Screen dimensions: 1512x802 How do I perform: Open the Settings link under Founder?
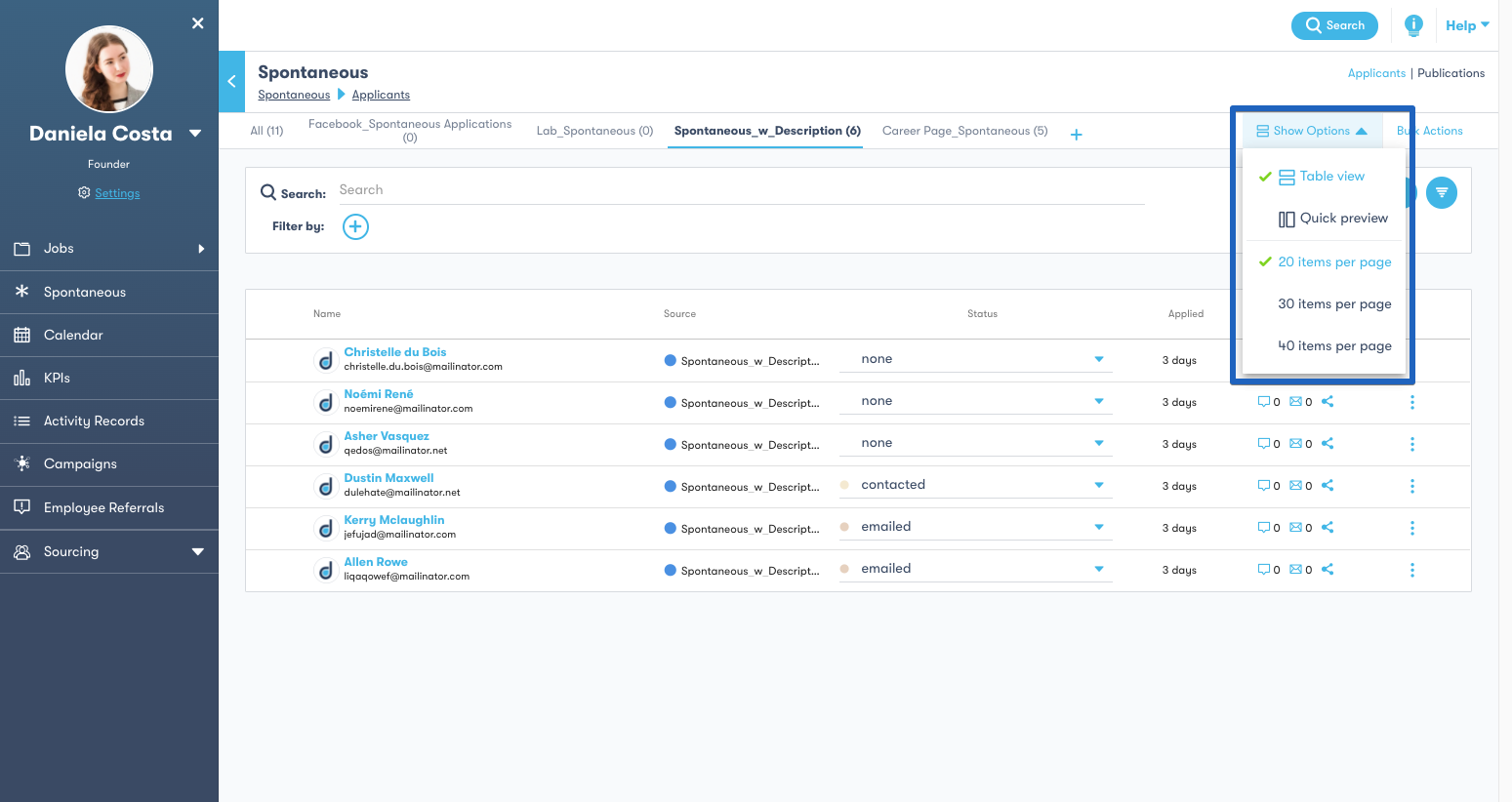117,193
